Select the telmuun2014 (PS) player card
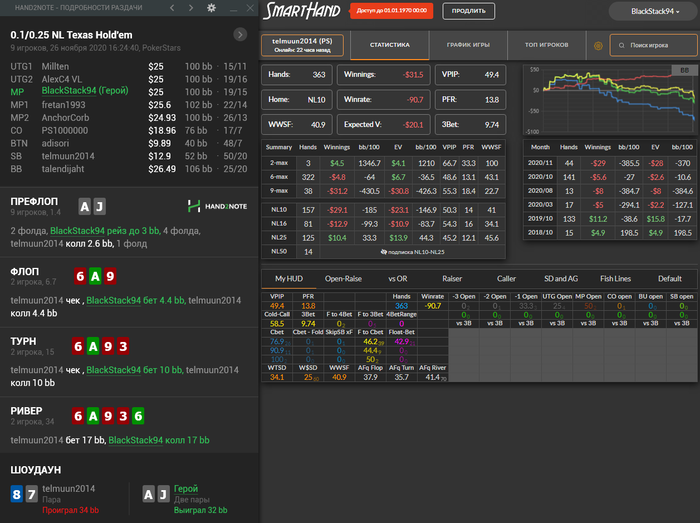 click(302, 45)
